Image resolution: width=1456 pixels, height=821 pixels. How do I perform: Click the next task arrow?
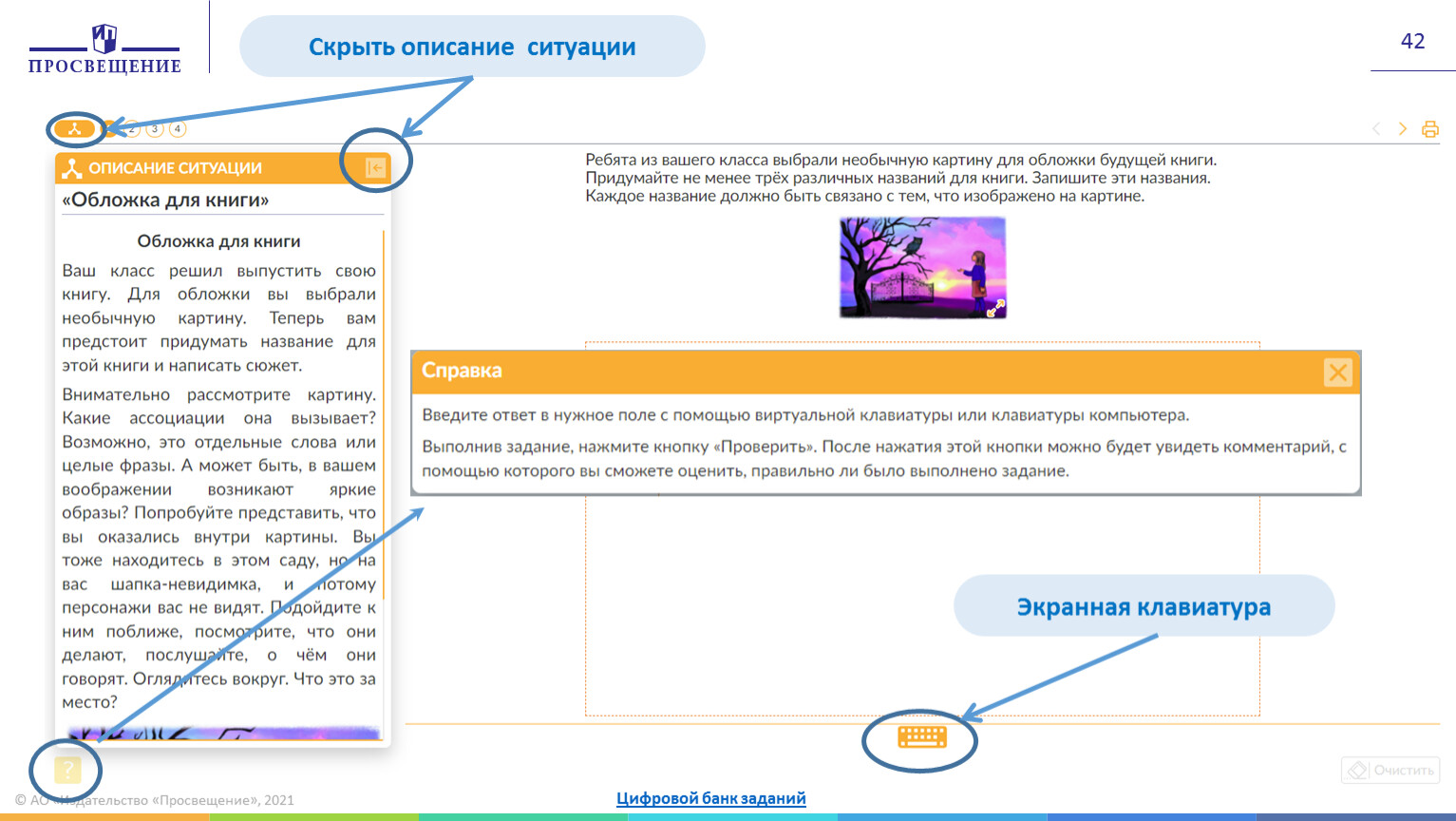(1403, 128)
